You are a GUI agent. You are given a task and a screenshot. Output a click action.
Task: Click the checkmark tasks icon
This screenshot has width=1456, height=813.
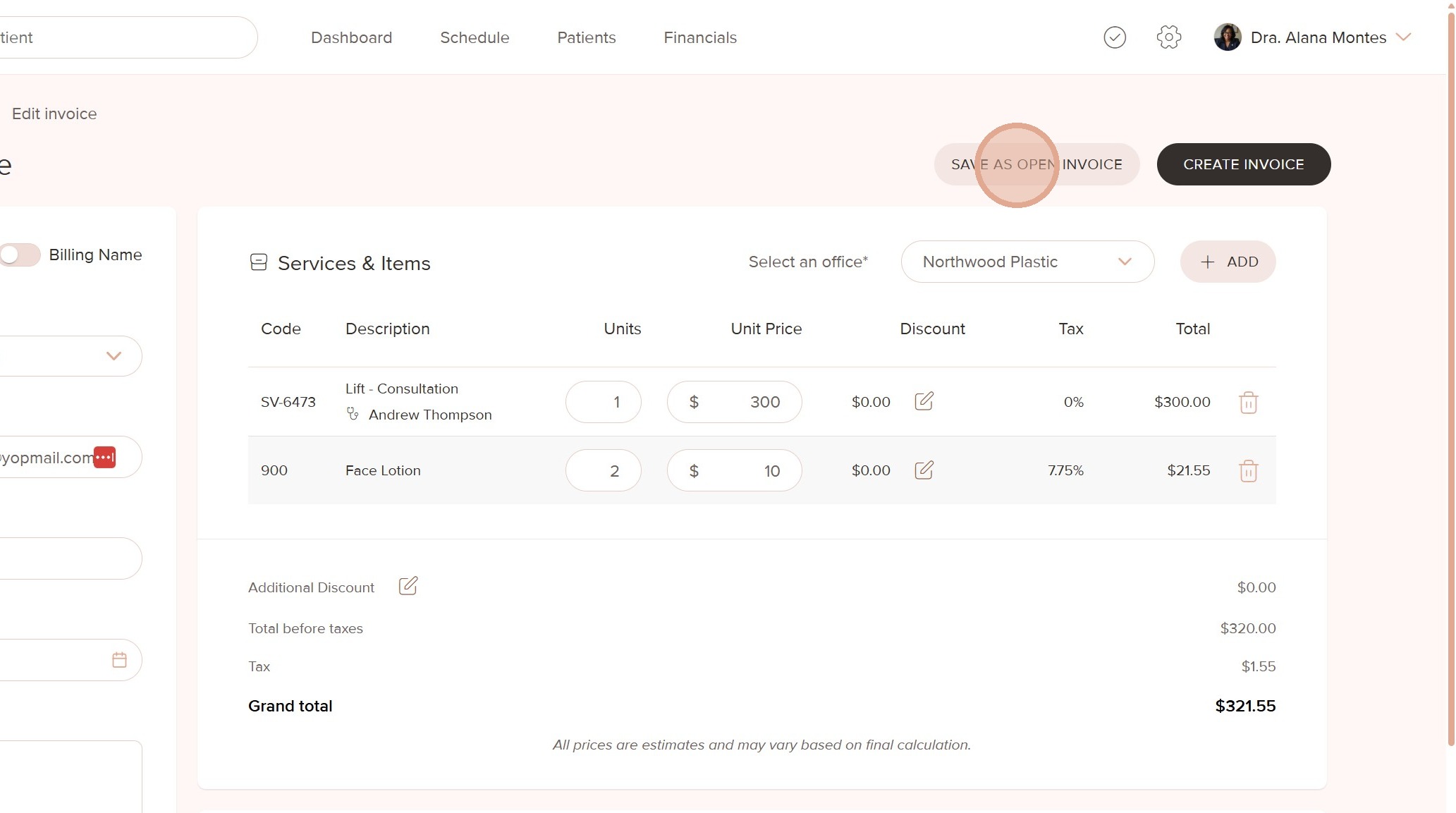[x=1114, y=37]
